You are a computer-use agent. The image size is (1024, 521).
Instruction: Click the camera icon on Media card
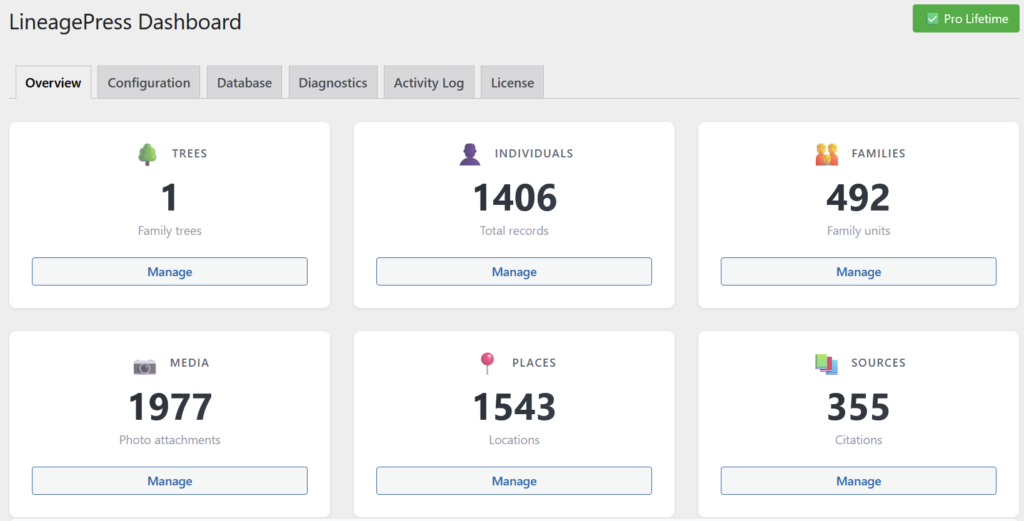(145, 366)
